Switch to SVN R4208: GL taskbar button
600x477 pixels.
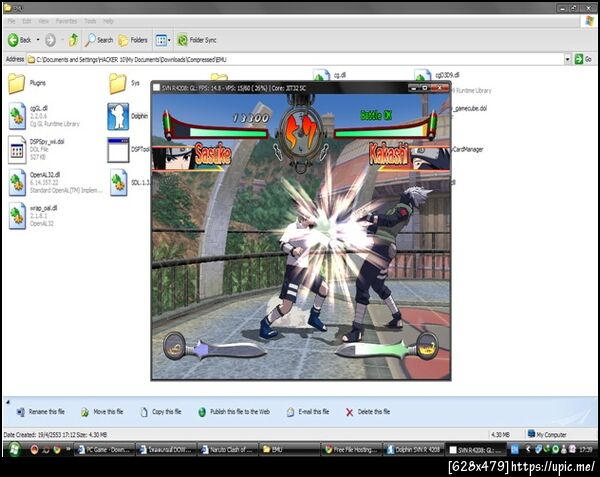pos(475,449)
